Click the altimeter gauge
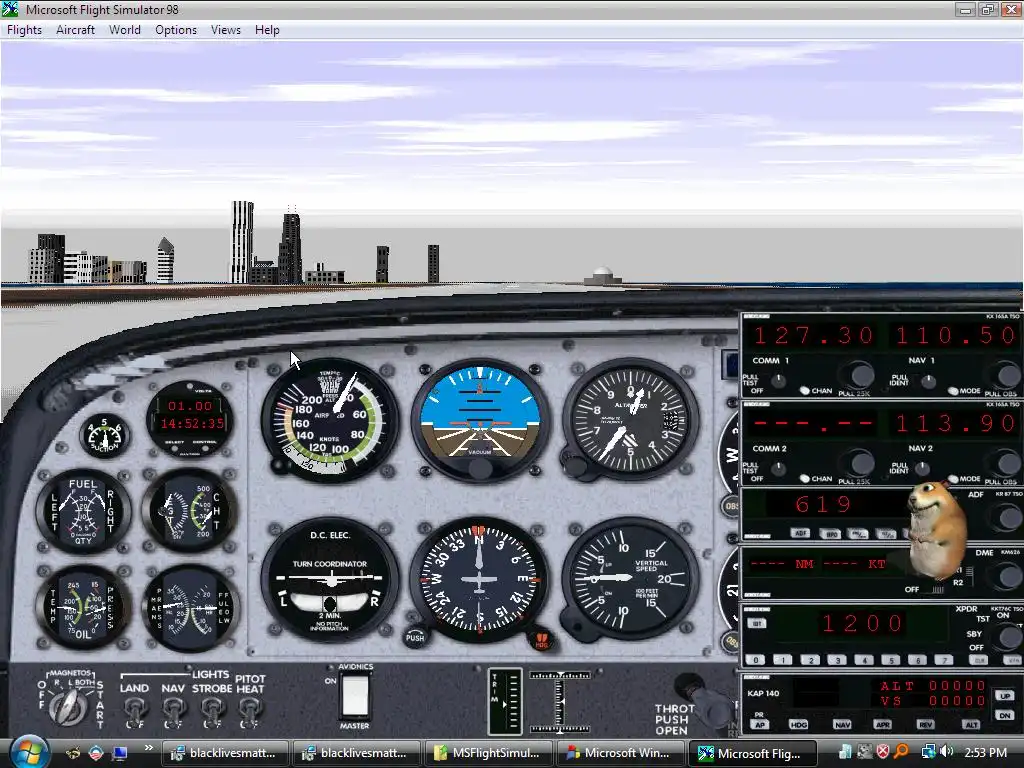 coord(631,420)
